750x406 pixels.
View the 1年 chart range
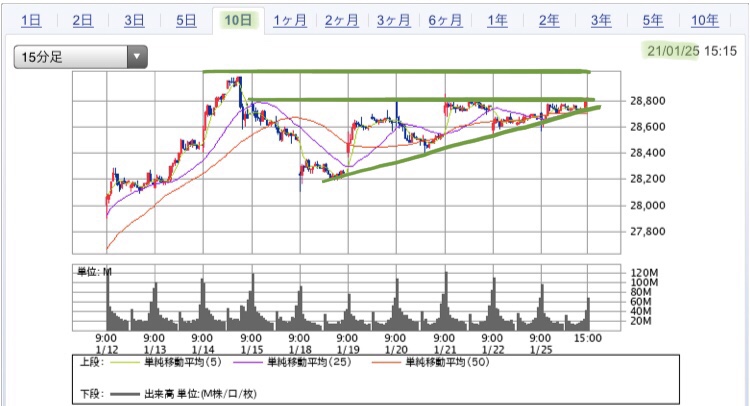point(496,21)
